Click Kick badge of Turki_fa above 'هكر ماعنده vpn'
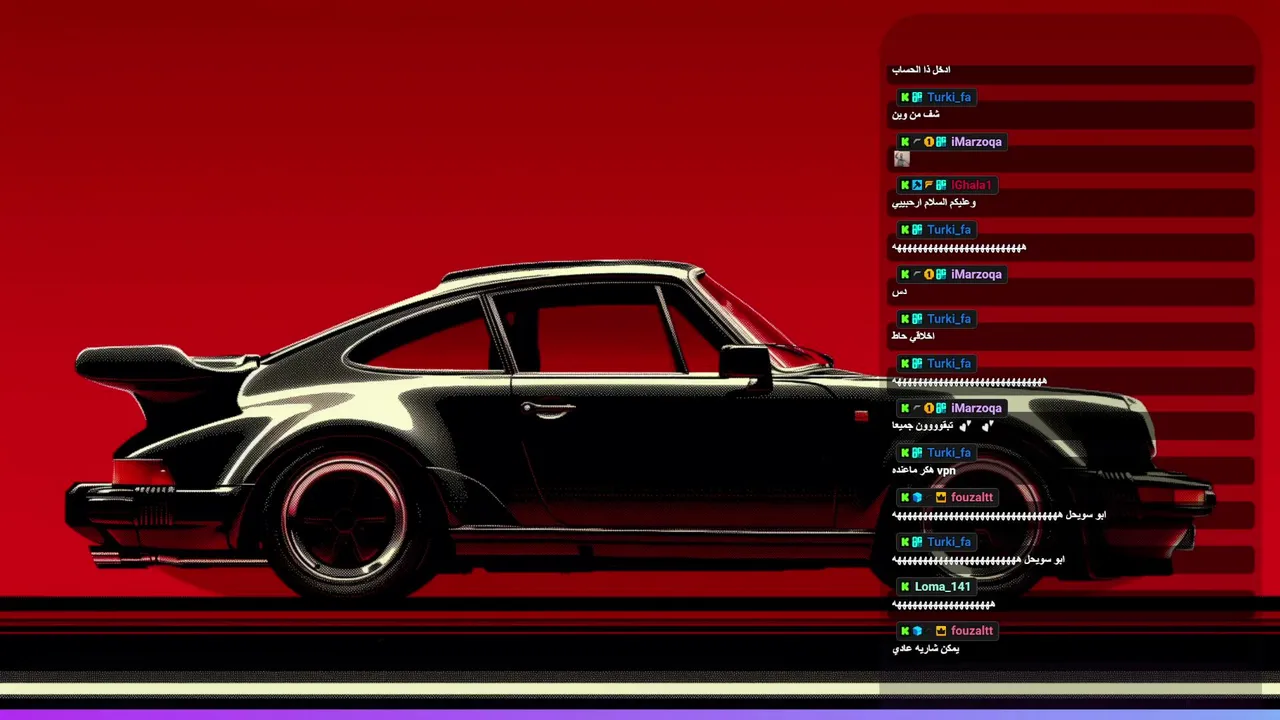Viewport: 1280px width, 720px height. point(905,453)
